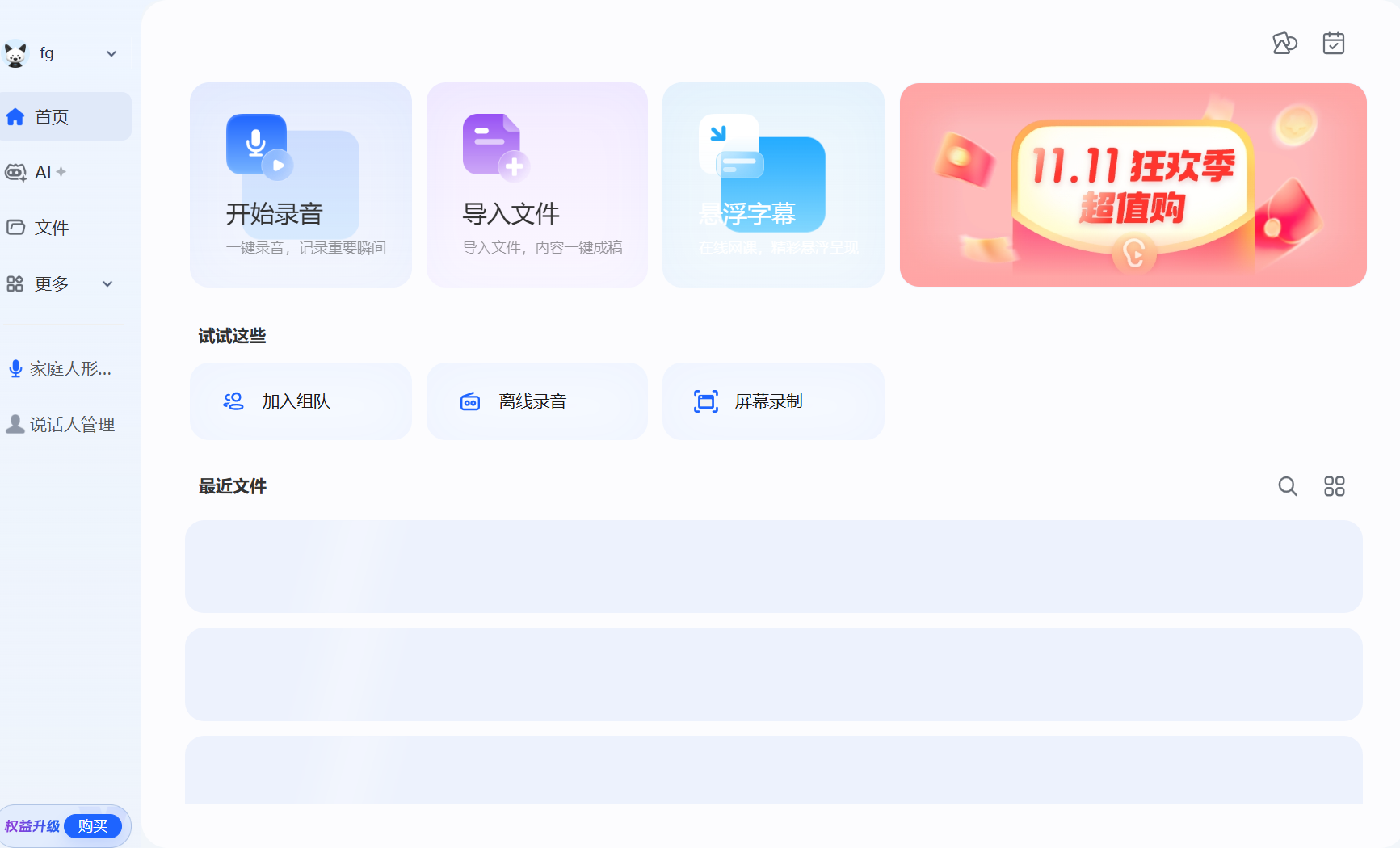This screenshot has height=848, width=1400.
Task: Open 文件 in the sidebar
Action: point(51,228)
